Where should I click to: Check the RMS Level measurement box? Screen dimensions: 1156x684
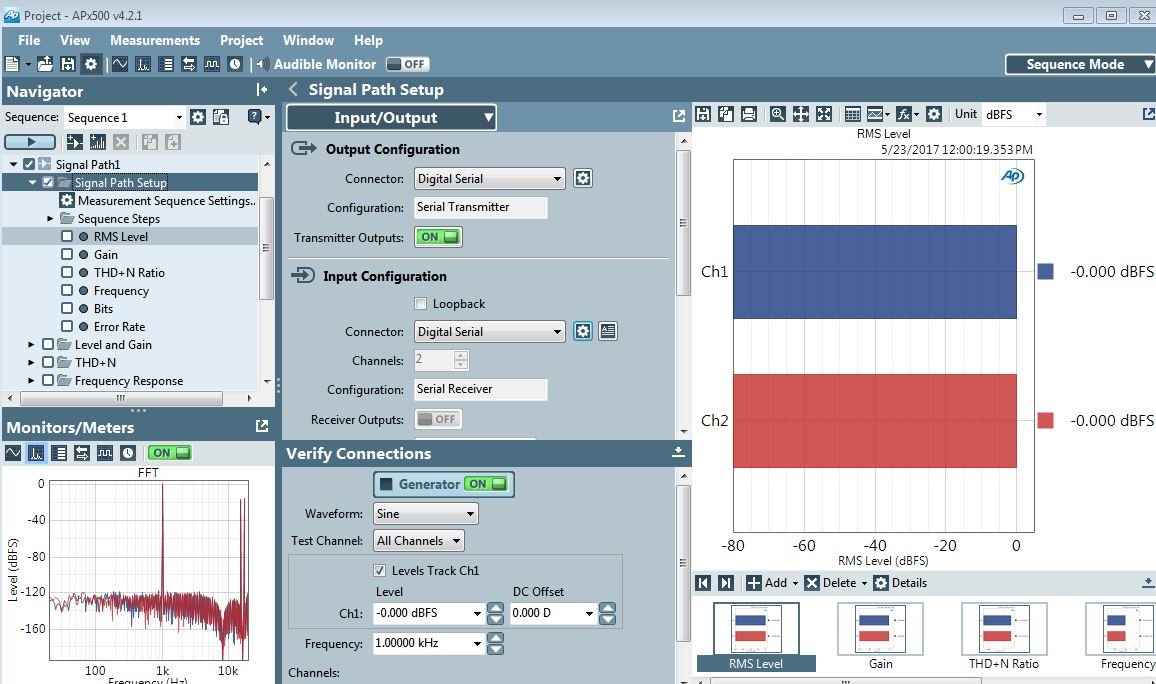(67, 236)
